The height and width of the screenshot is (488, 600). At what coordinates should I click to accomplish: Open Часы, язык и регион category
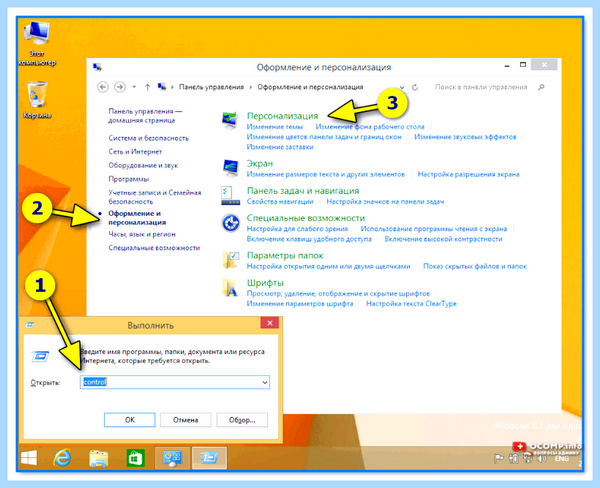142,234
